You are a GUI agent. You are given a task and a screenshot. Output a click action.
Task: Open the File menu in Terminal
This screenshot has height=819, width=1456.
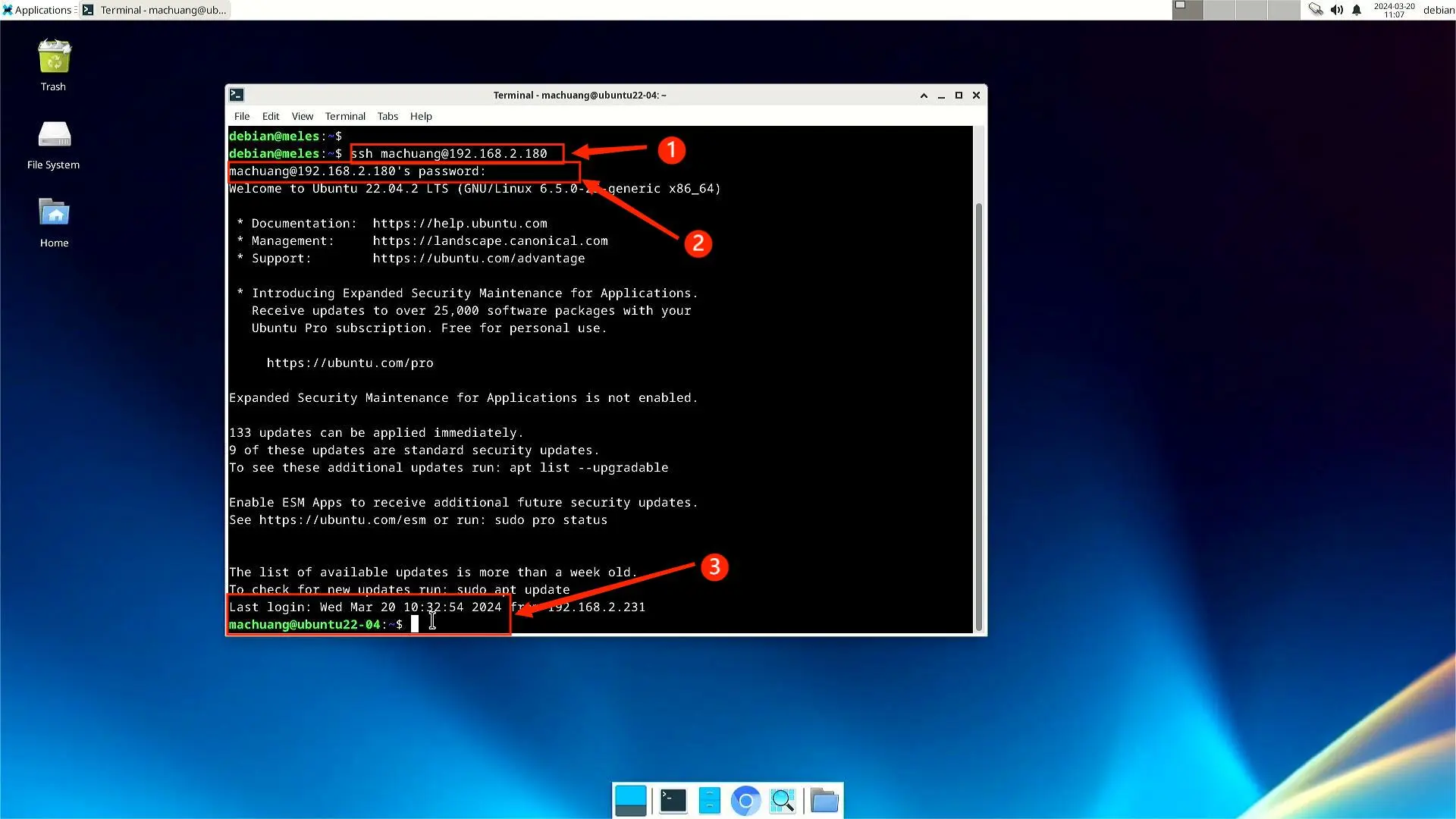pos(242,116)
